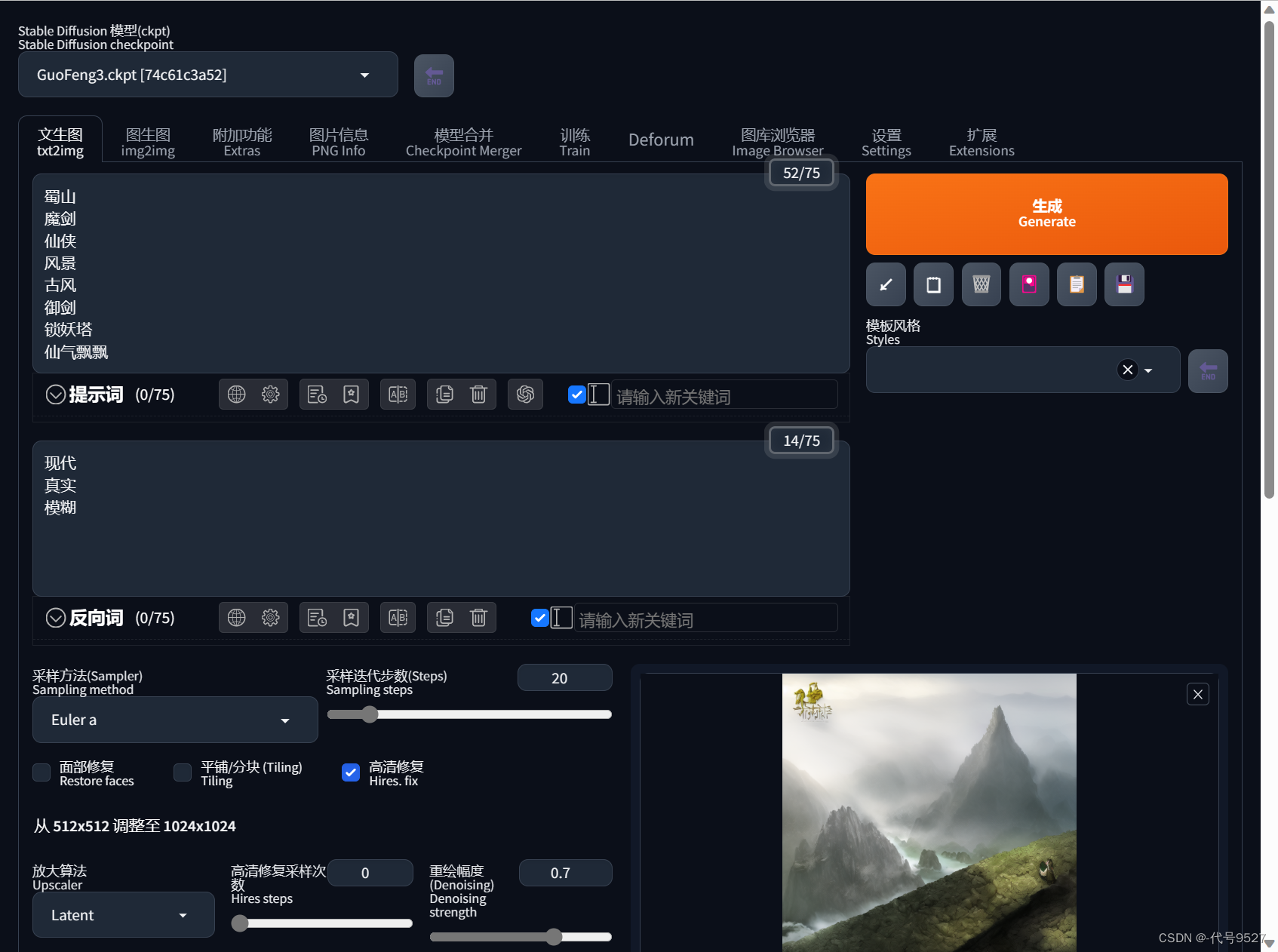Open the Settings tab
The image size is (1278, 952).
886,142
